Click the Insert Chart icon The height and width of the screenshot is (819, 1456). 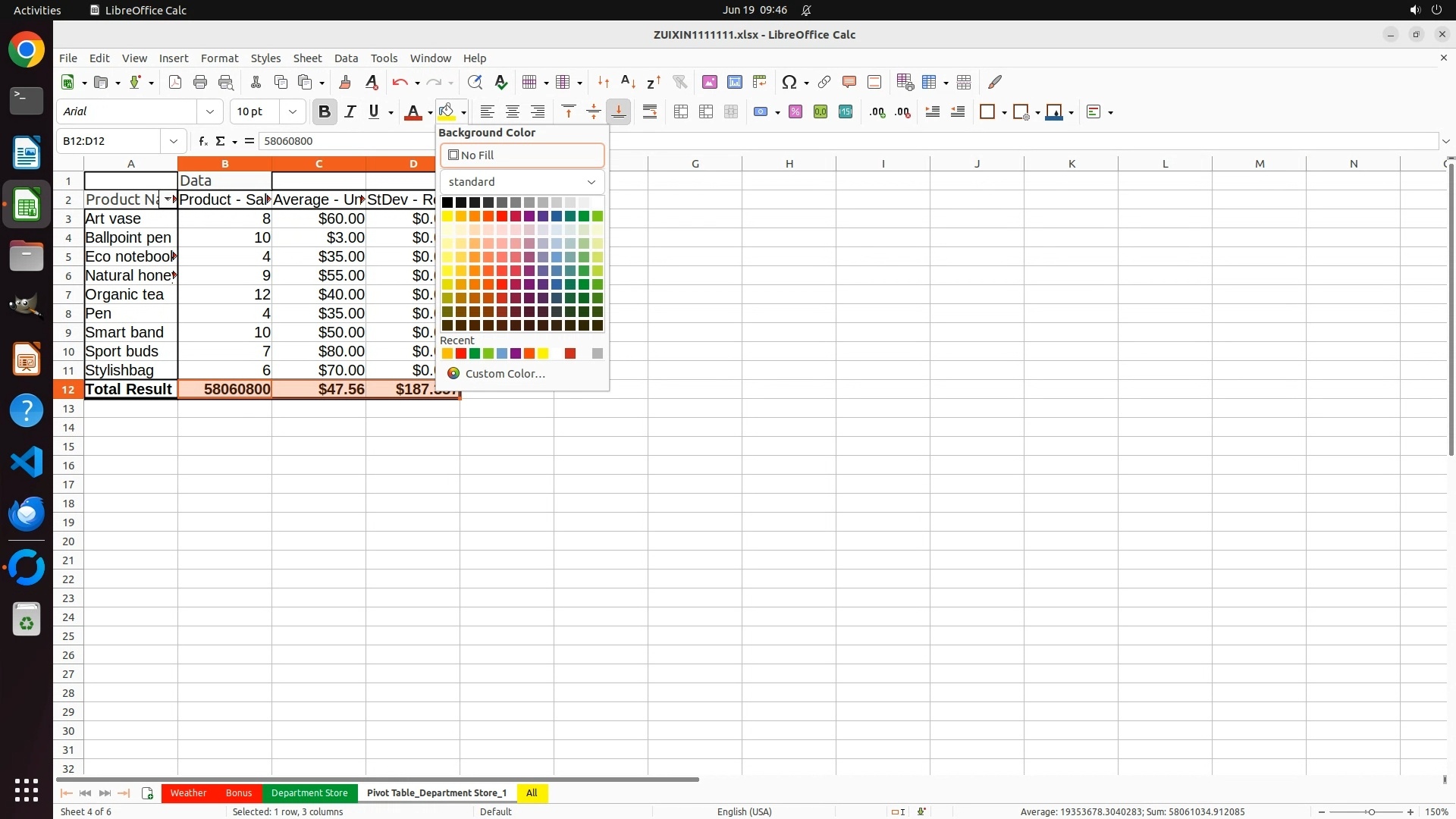coord(734,82)
